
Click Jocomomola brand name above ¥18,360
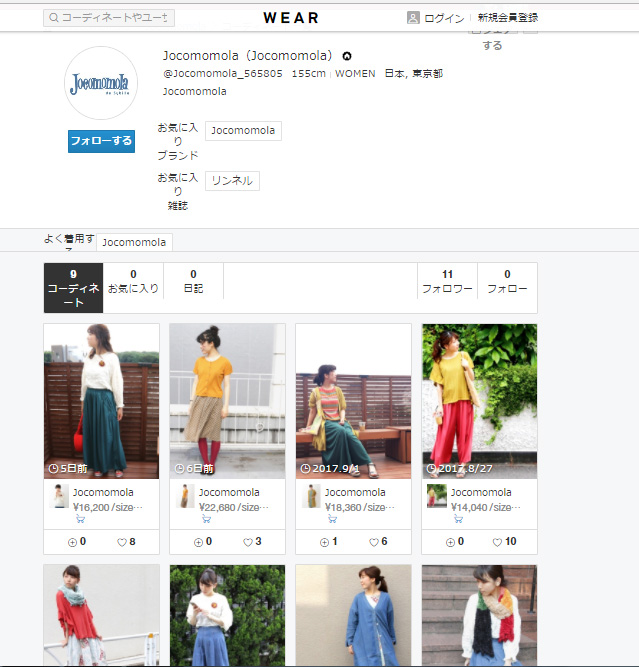(355, 493)
